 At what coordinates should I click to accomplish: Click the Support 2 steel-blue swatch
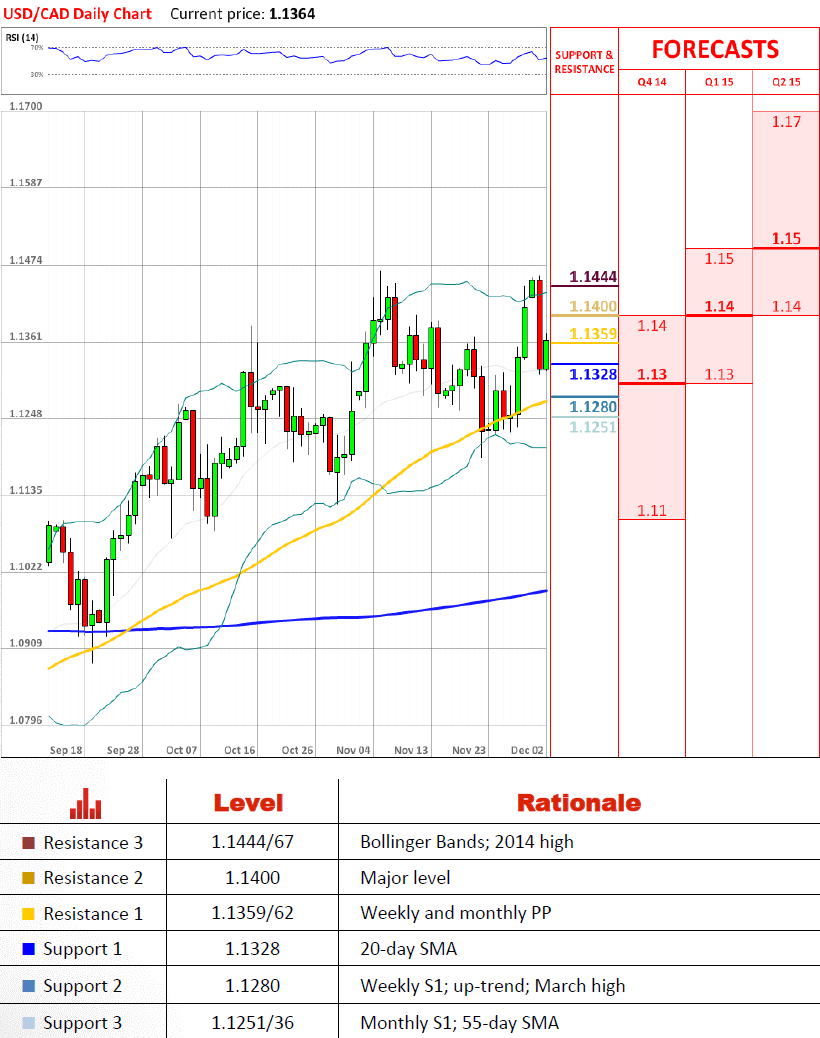coord(28,986)
